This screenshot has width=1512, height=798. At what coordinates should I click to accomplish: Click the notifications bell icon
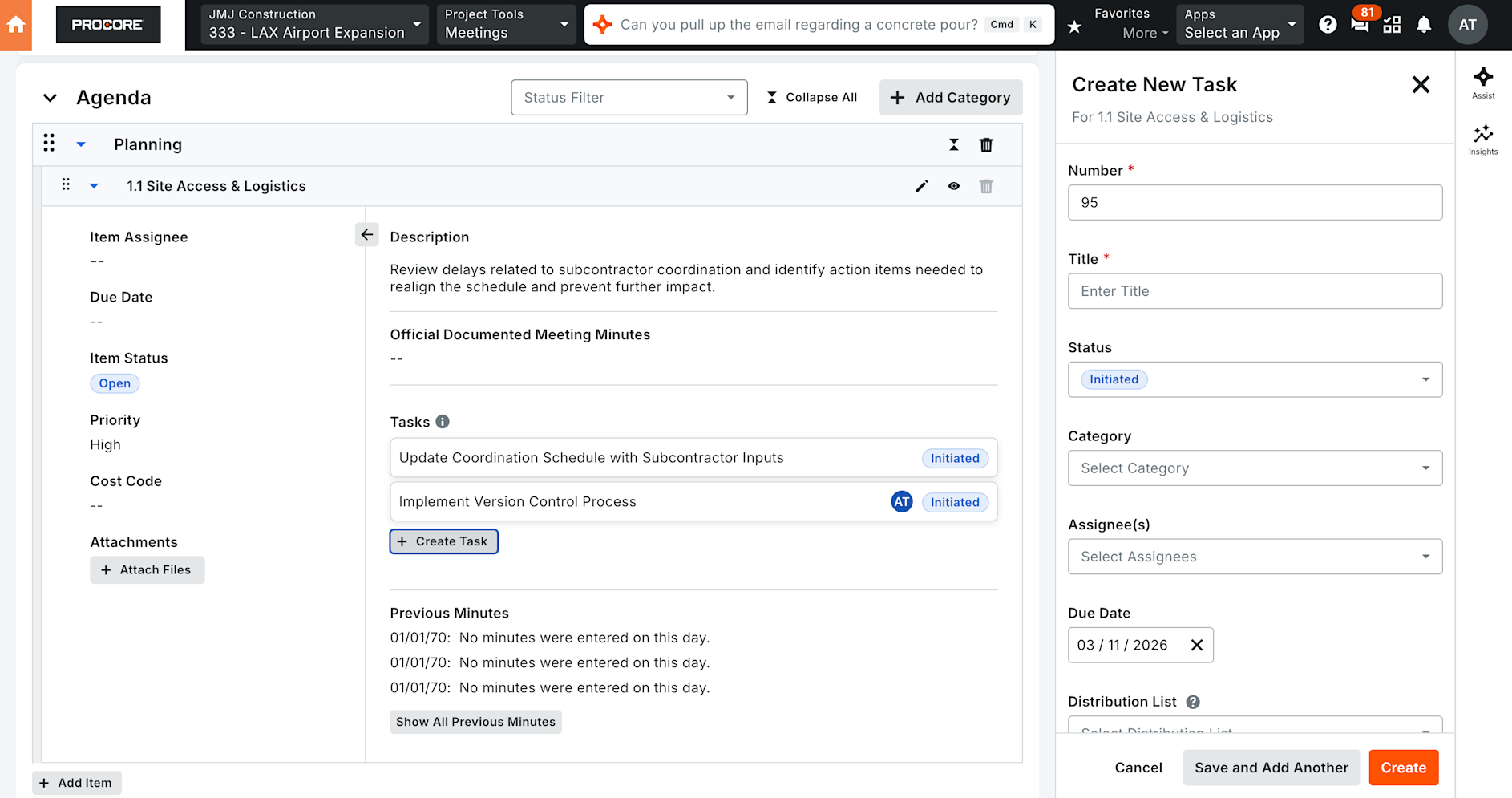tap(1424, 25)
